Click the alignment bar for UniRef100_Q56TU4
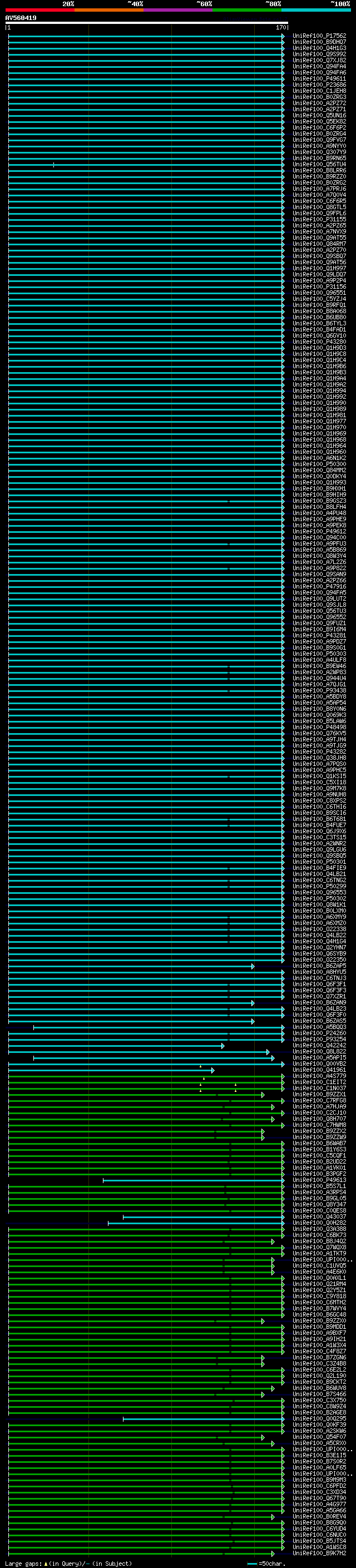The height and width of the screenshot is (1568, 356). (x=146, y=164)
